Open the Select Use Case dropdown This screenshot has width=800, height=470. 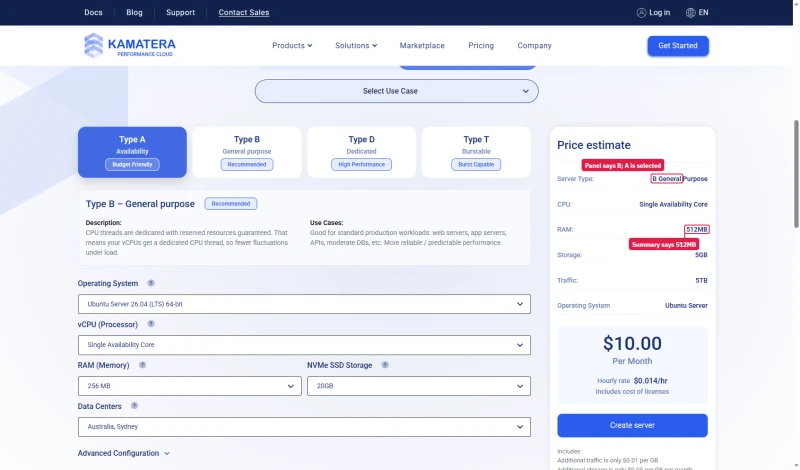coord(396,91)
